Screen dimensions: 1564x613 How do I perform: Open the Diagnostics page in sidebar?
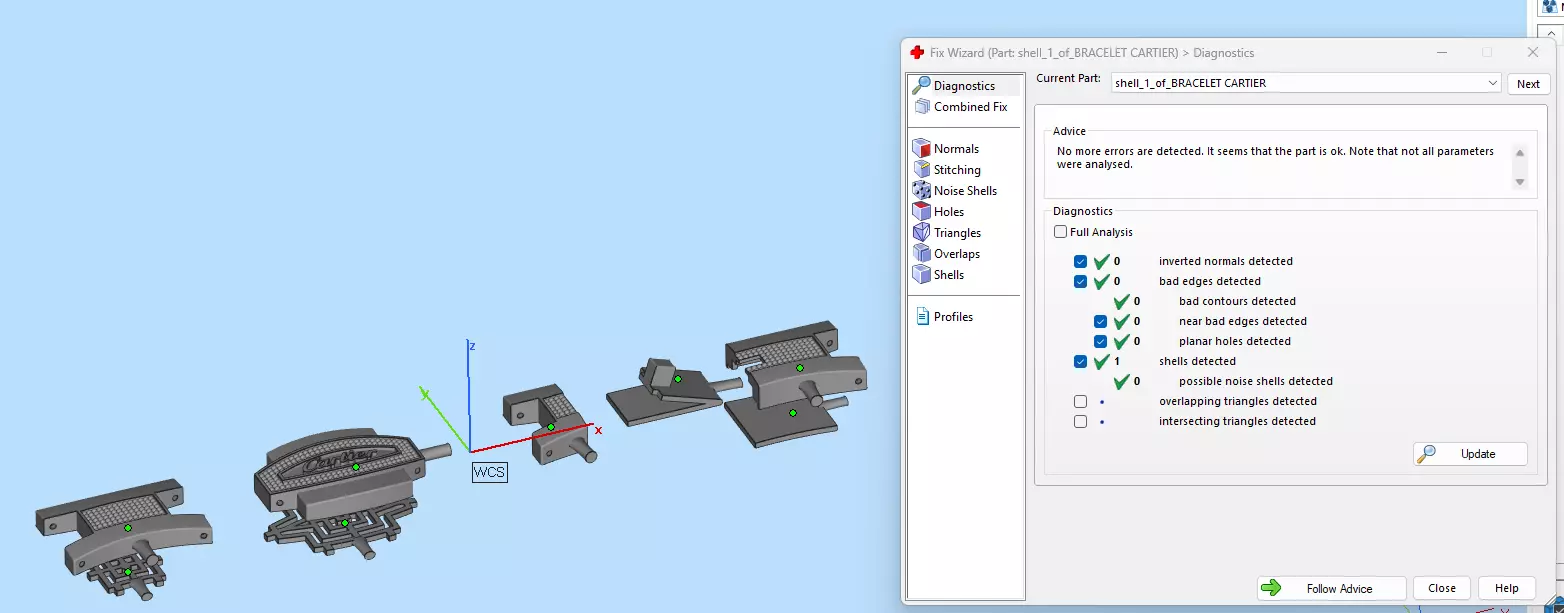pyautogui.click(x=954, y=86)
